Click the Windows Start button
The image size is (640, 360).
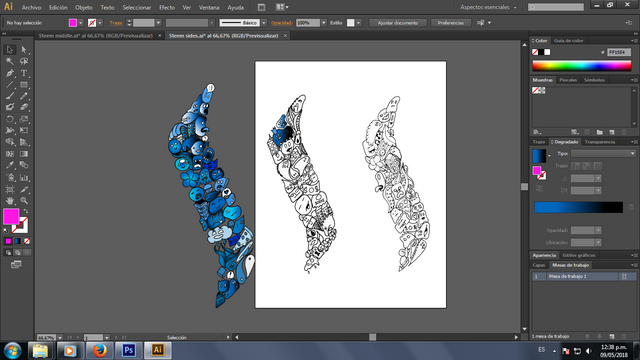12,351
